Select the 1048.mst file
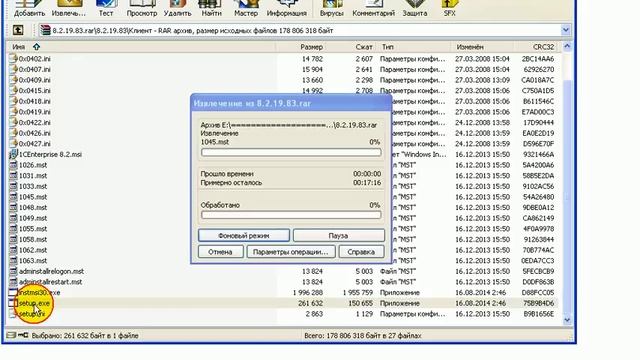Image resolution: width=640 pixels, height=360 pixels. [33, 207]
